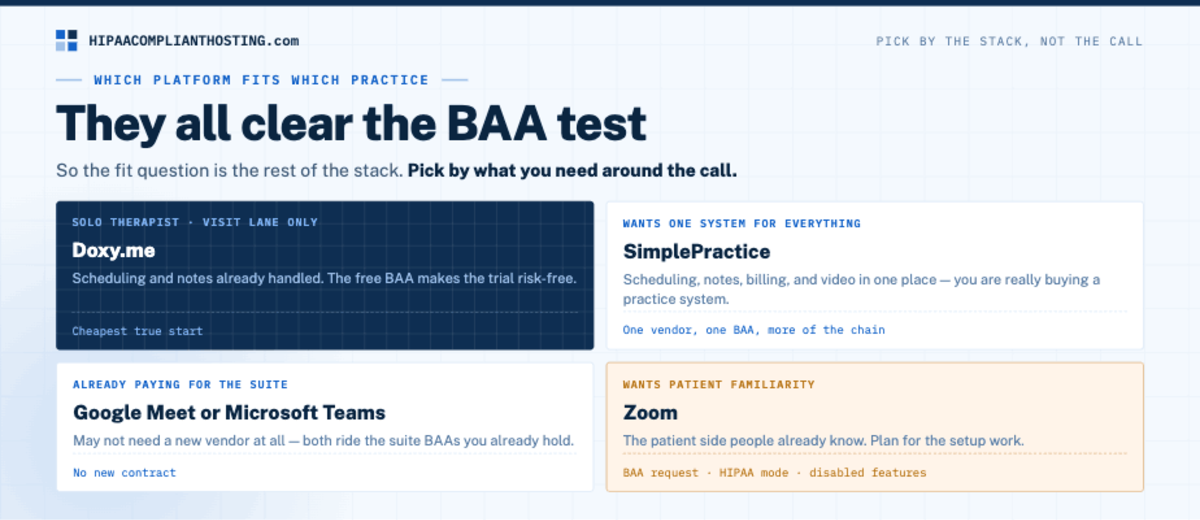
Task: Click "BAA request · HIPAA mode · disabled features" line
Action: (774, 473)
